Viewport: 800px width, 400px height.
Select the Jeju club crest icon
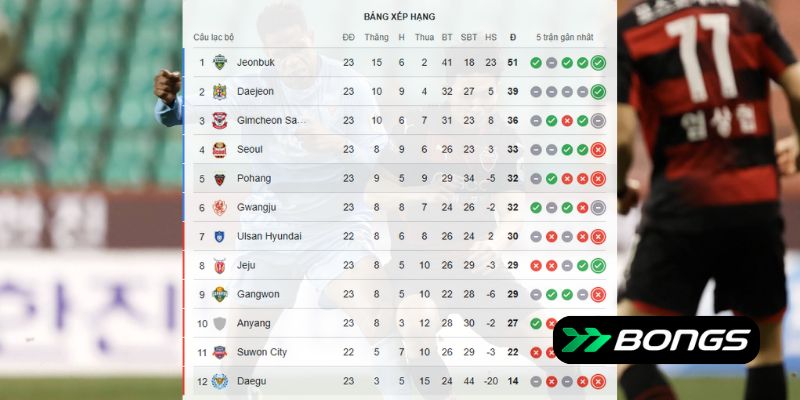click(x=219, y=265)
